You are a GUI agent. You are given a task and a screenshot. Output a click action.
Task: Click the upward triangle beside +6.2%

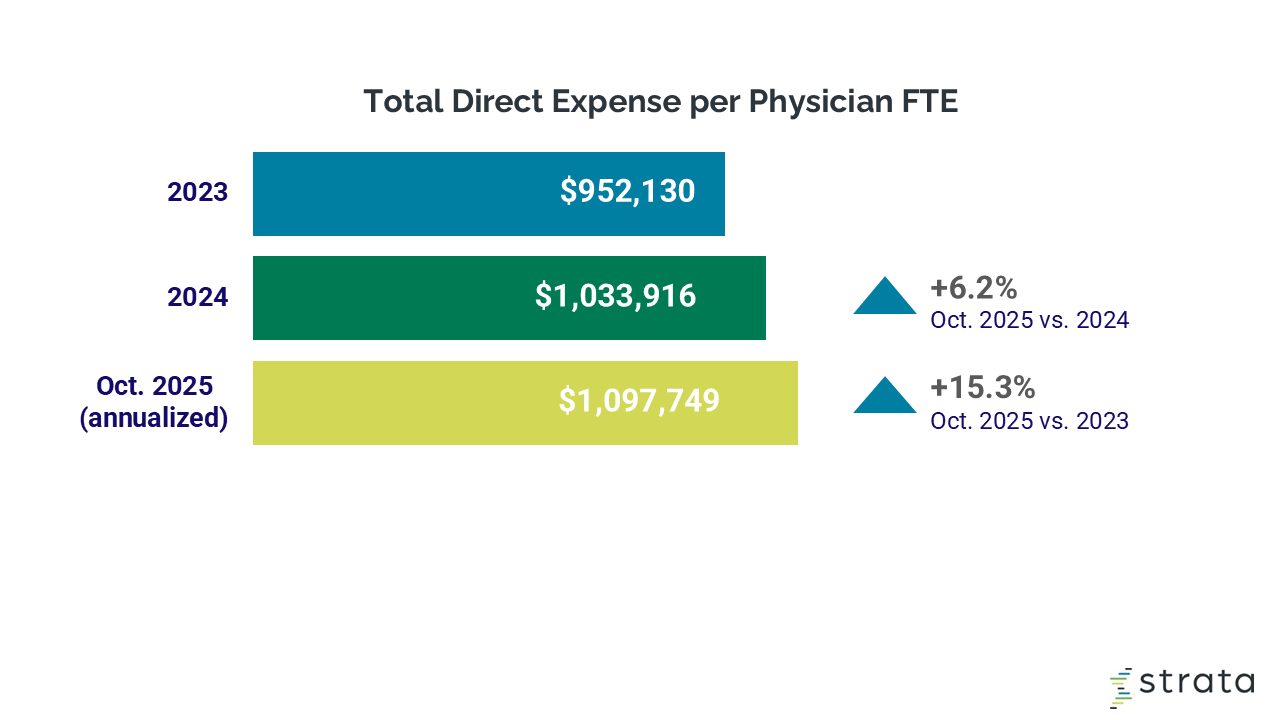pyautogui.click(x=884, y=297)
